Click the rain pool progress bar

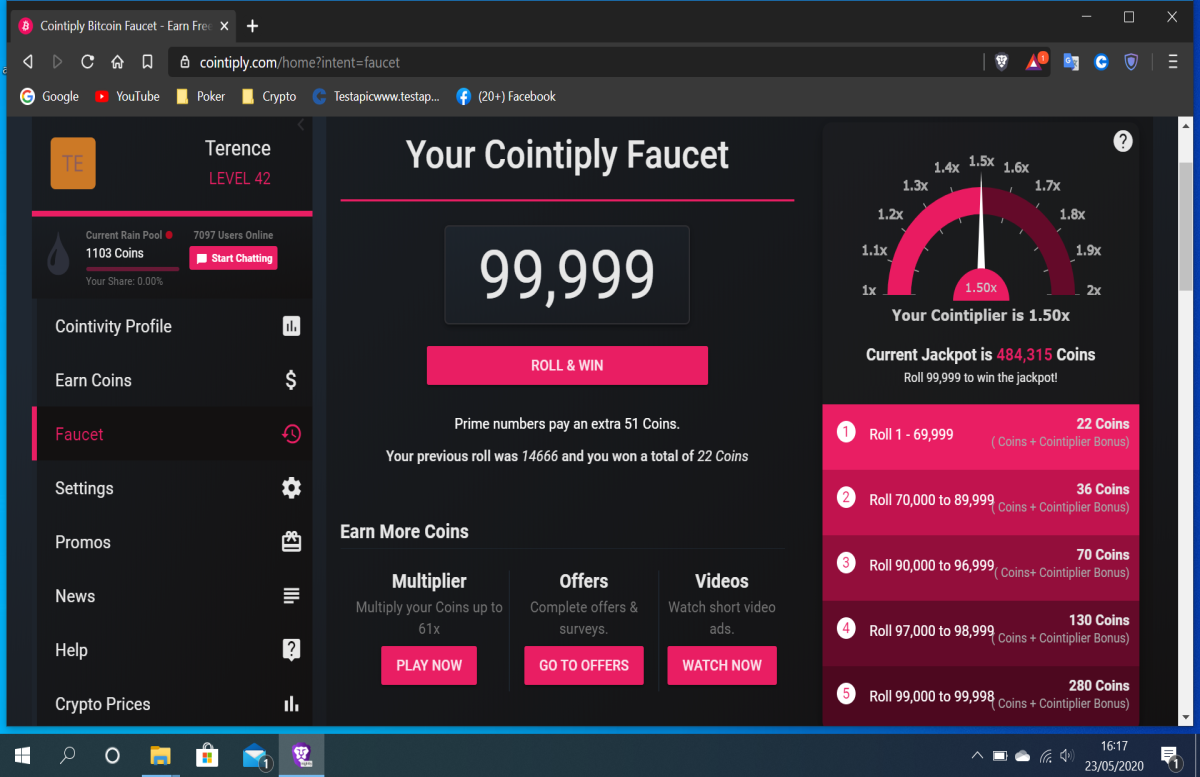tap(132, 269)
